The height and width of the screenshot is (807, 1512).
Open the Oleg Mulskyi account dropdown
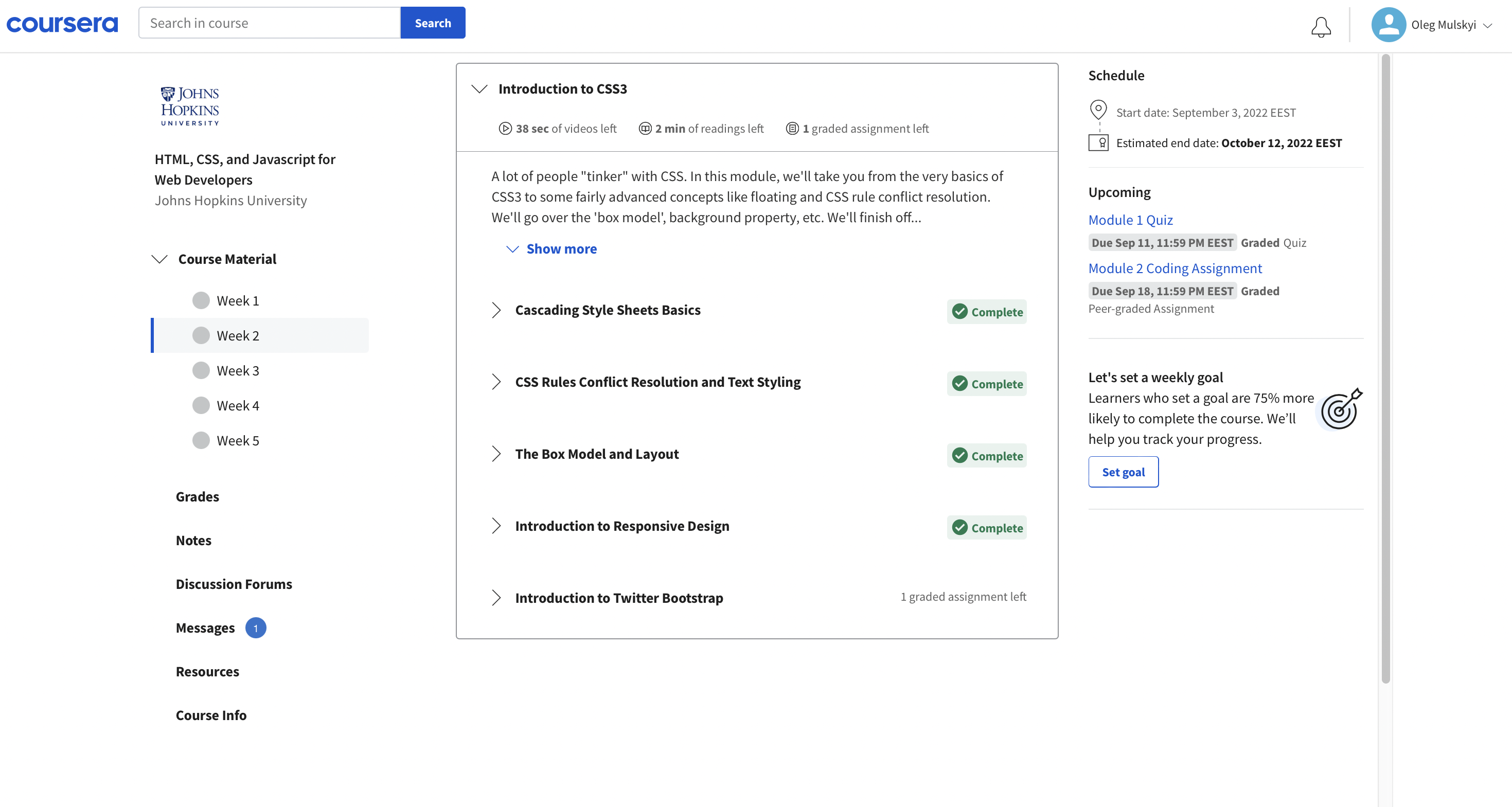[1487, 25]
